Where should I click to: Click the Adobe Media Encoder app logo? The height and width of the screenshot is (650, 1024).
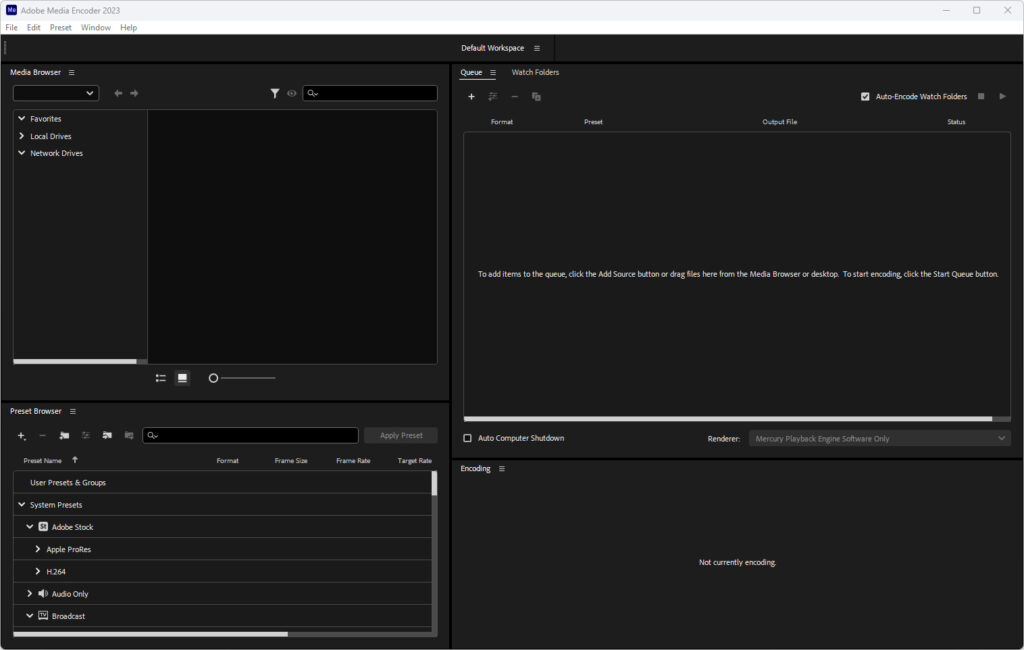click(x=11, y=10)
